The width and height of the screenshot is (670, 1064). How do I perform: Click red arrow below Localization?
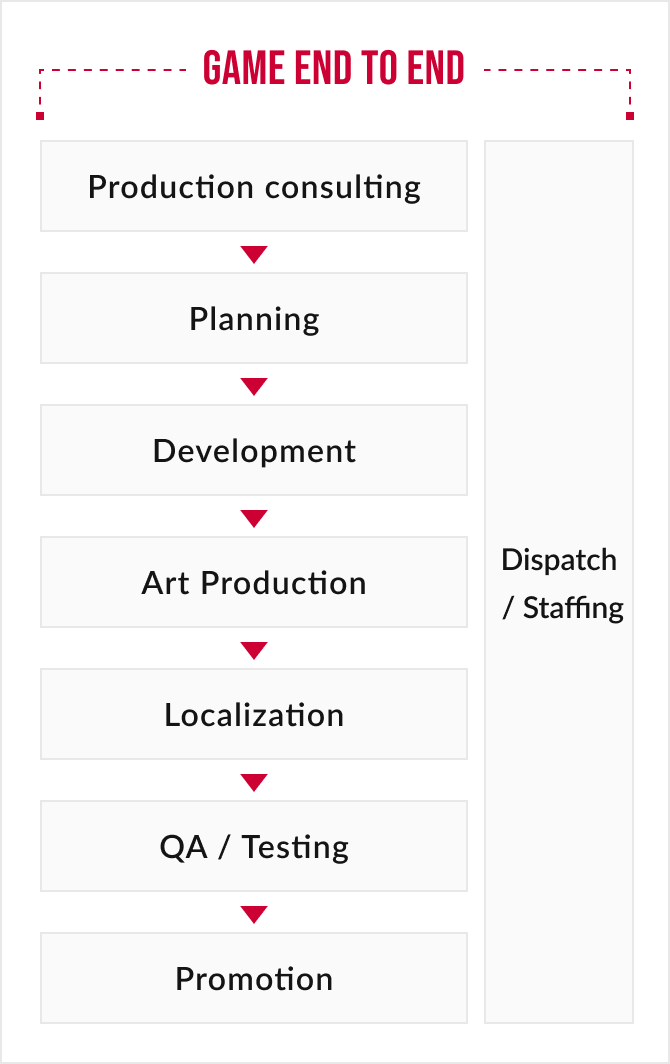[254, 782]
